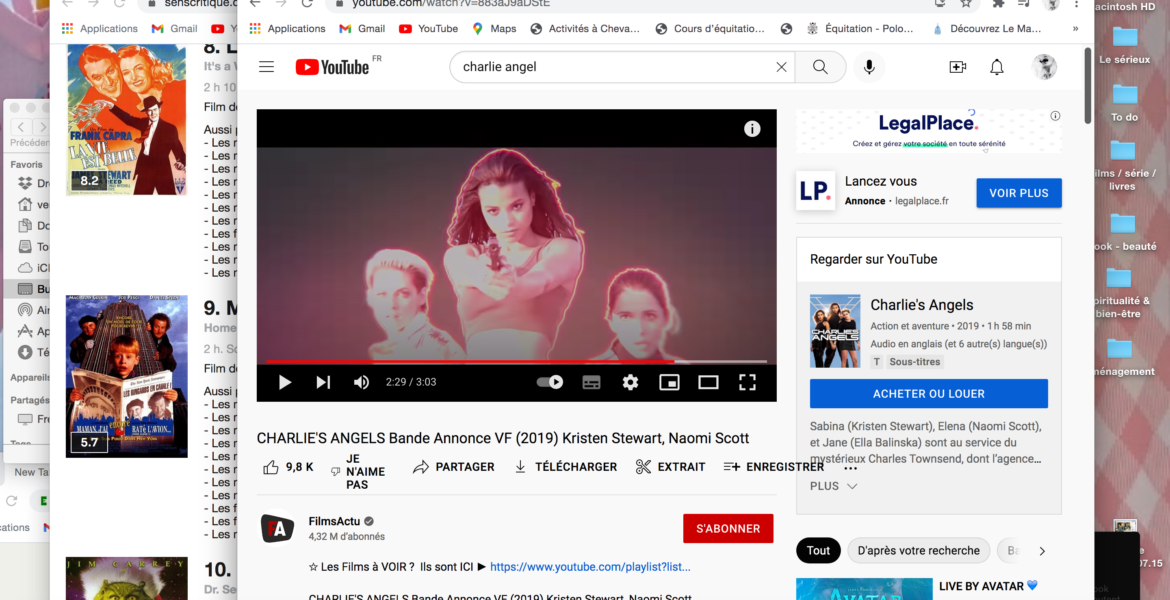1170x600 pixels.
Task: Like the video with 9,8 K likes
Action: click(288, 467)
